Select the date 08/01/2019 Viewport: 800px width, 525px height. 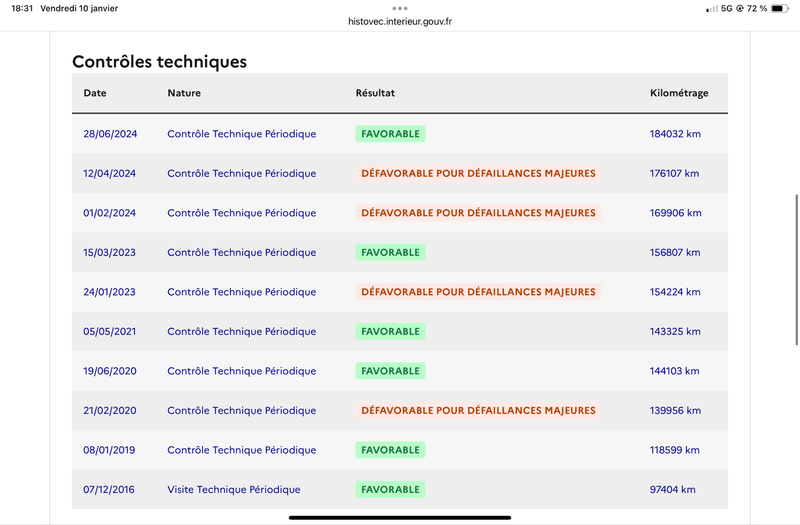[x=109, y=450]
